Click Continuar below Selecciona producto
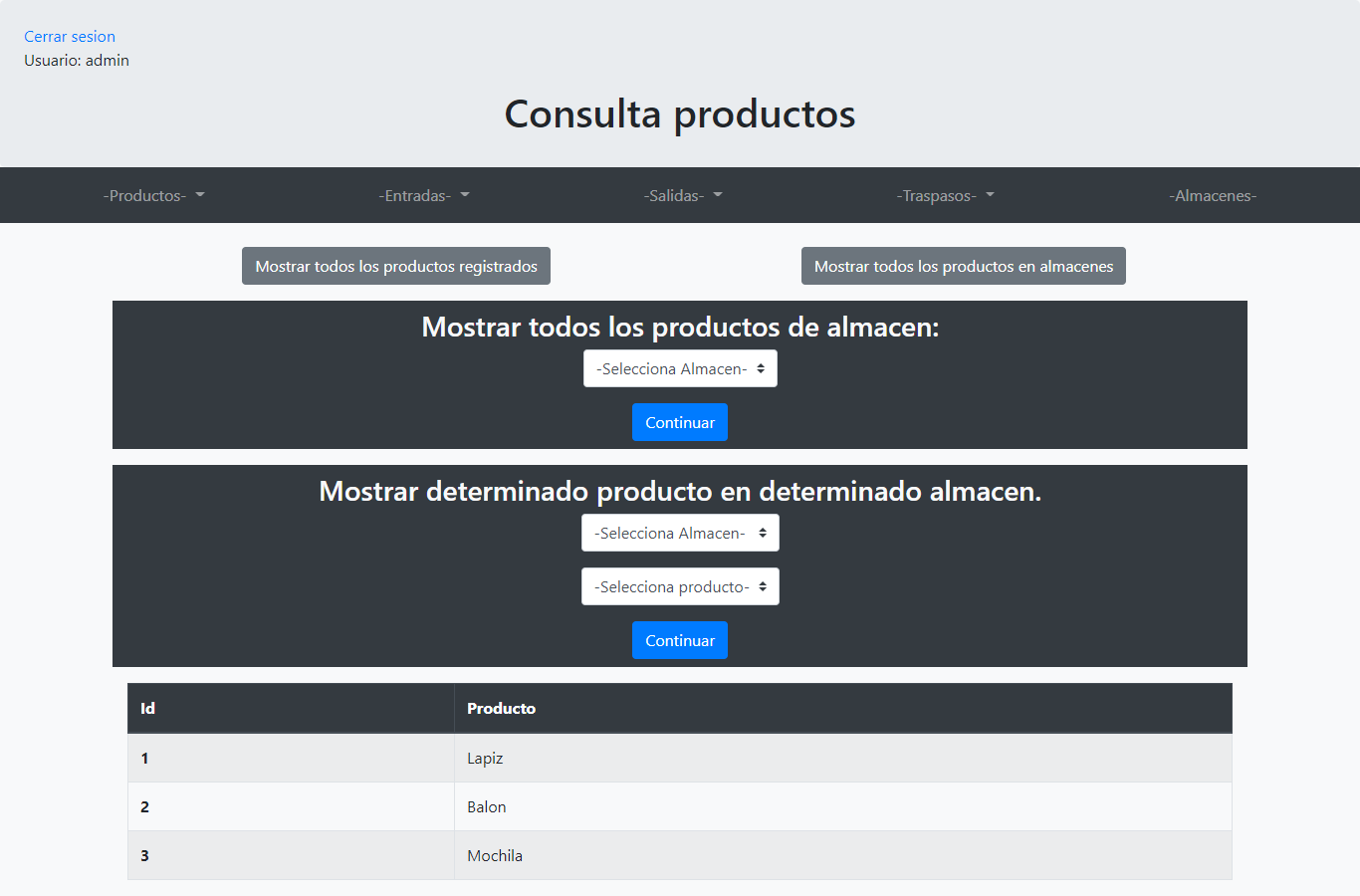The height and width of the screenshot is (896, 1360). click(x=680, y=640)
